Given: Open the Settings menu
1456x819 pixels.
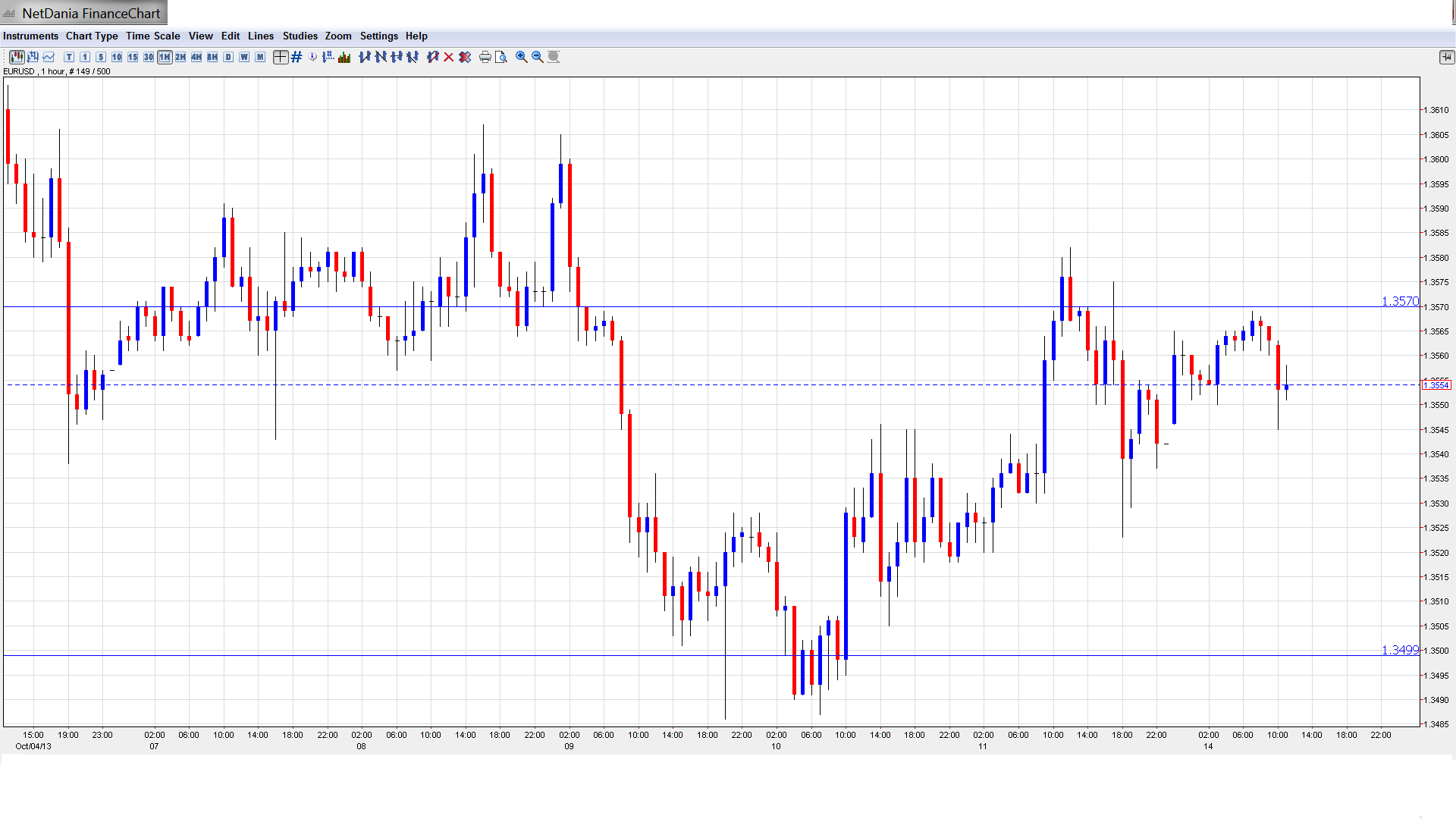Looking at the screenshot, I should coord(378,36).
